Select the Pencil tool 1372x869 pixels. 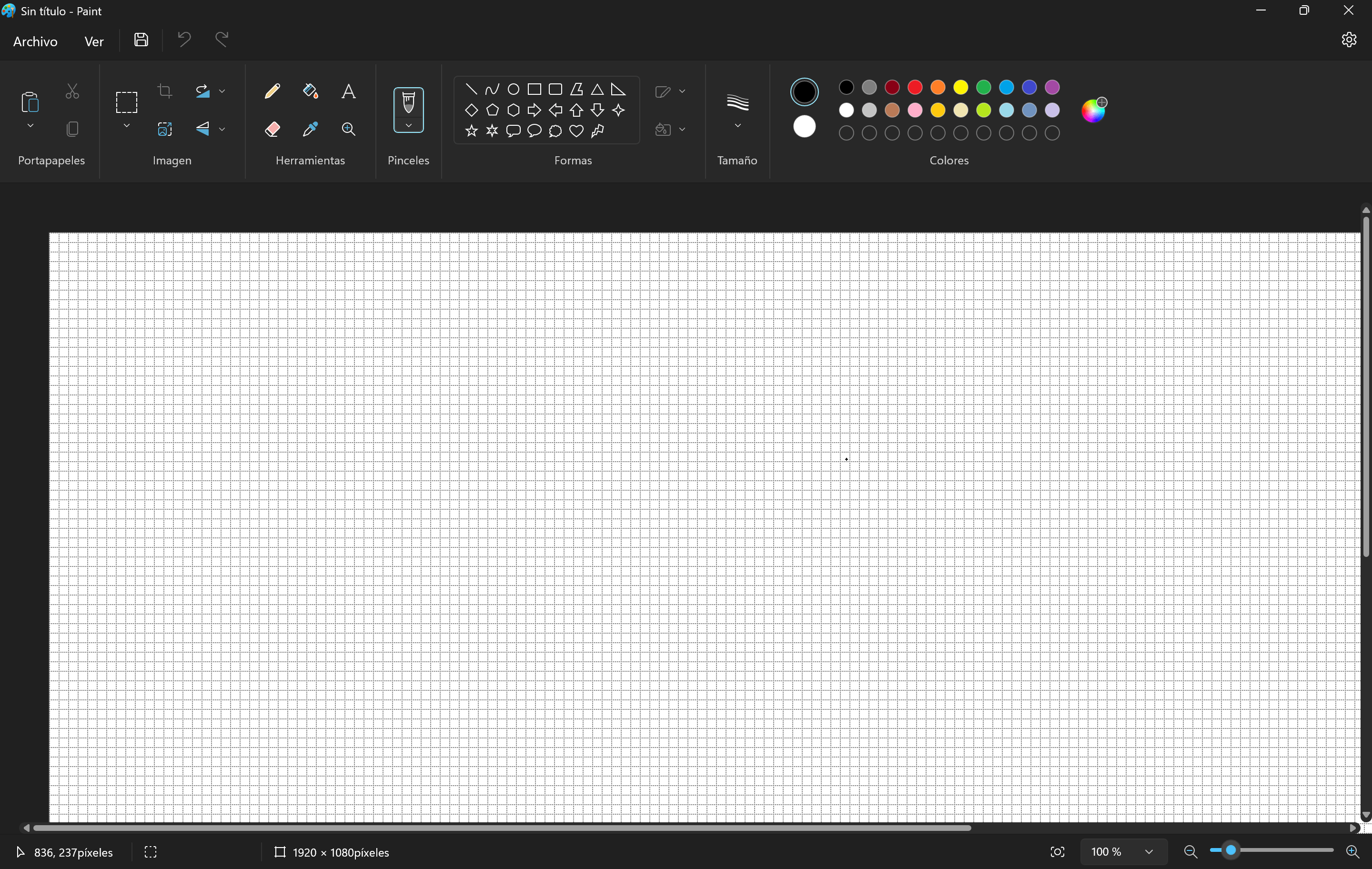[272, 91]
